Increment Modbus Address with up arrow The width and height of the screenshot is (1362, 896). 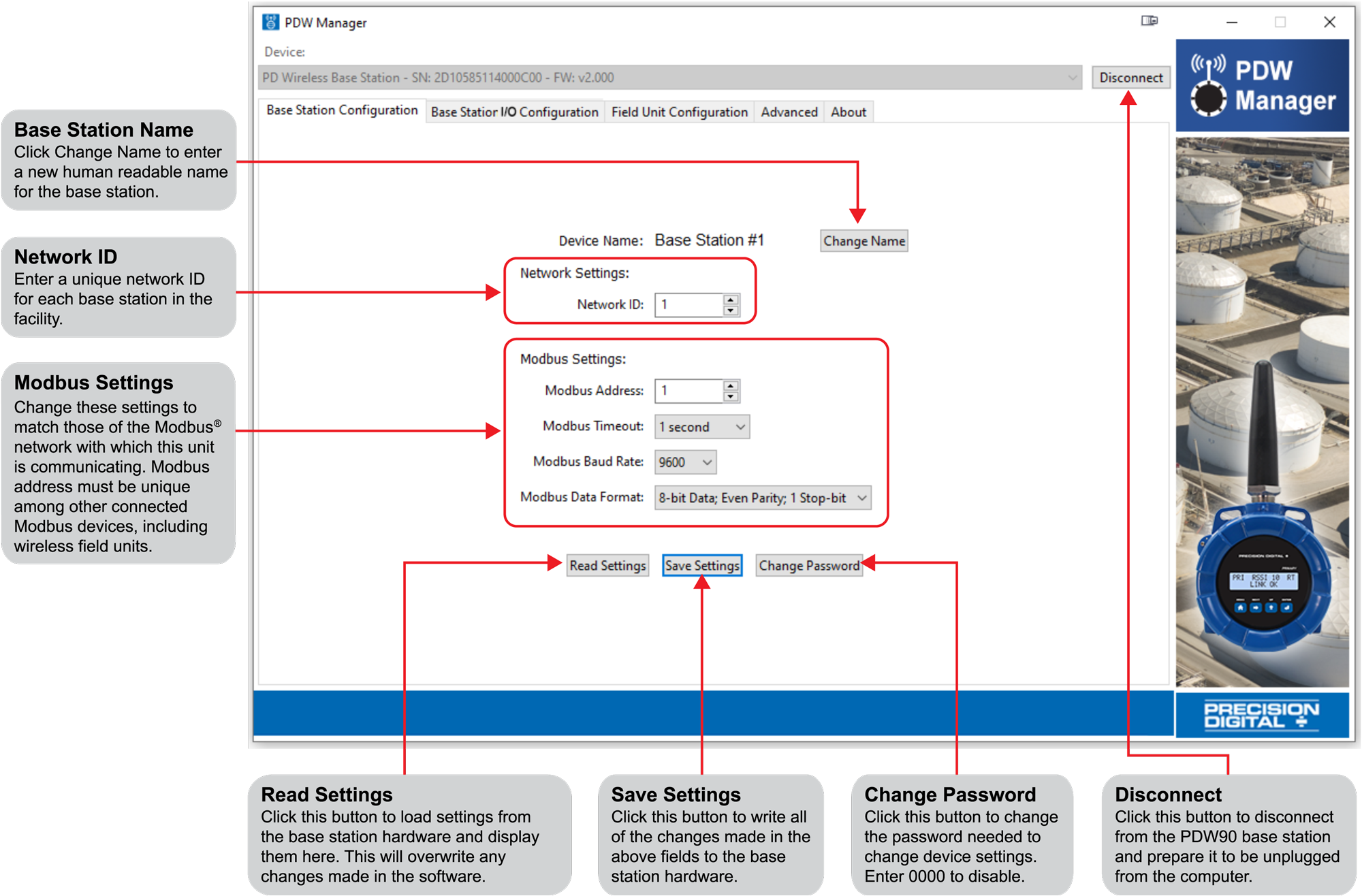click(x=731, y=386)
